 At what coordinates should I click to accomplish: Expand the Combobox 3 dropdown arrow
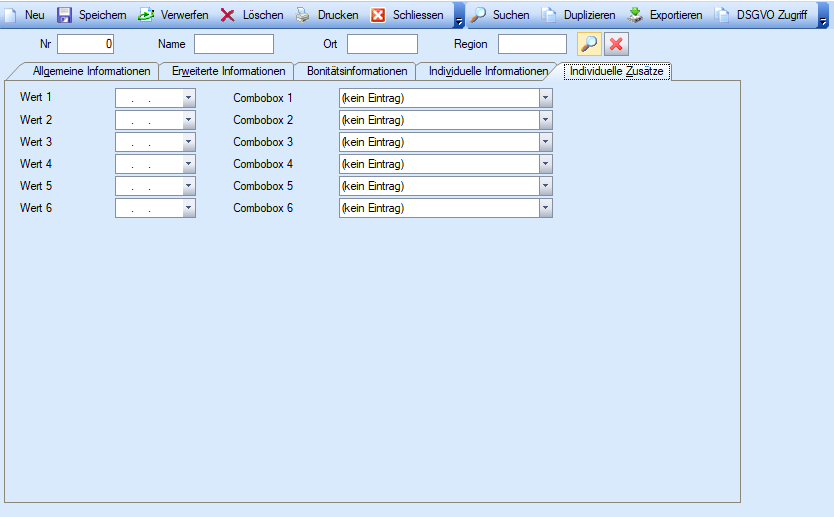pos(545,142)
